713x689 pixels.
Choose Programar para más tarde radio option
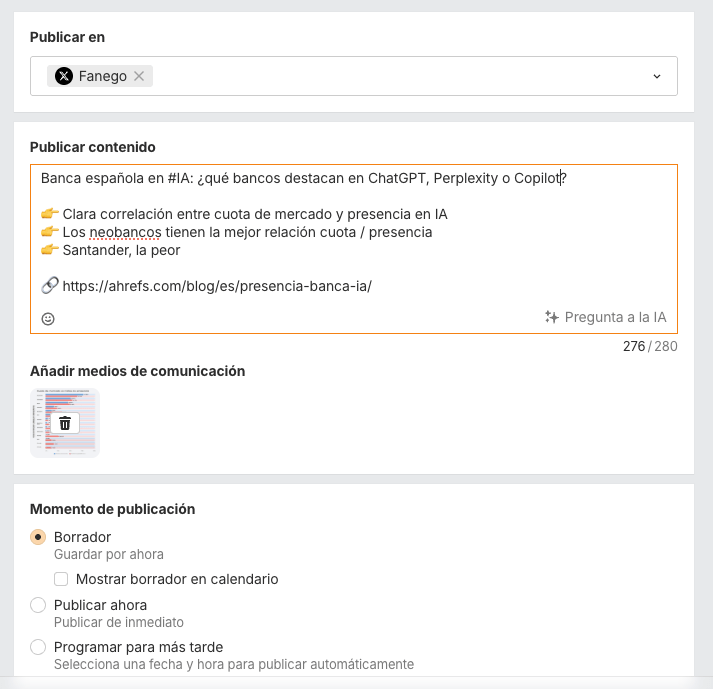pyautogui.click(x=39, y=647)
